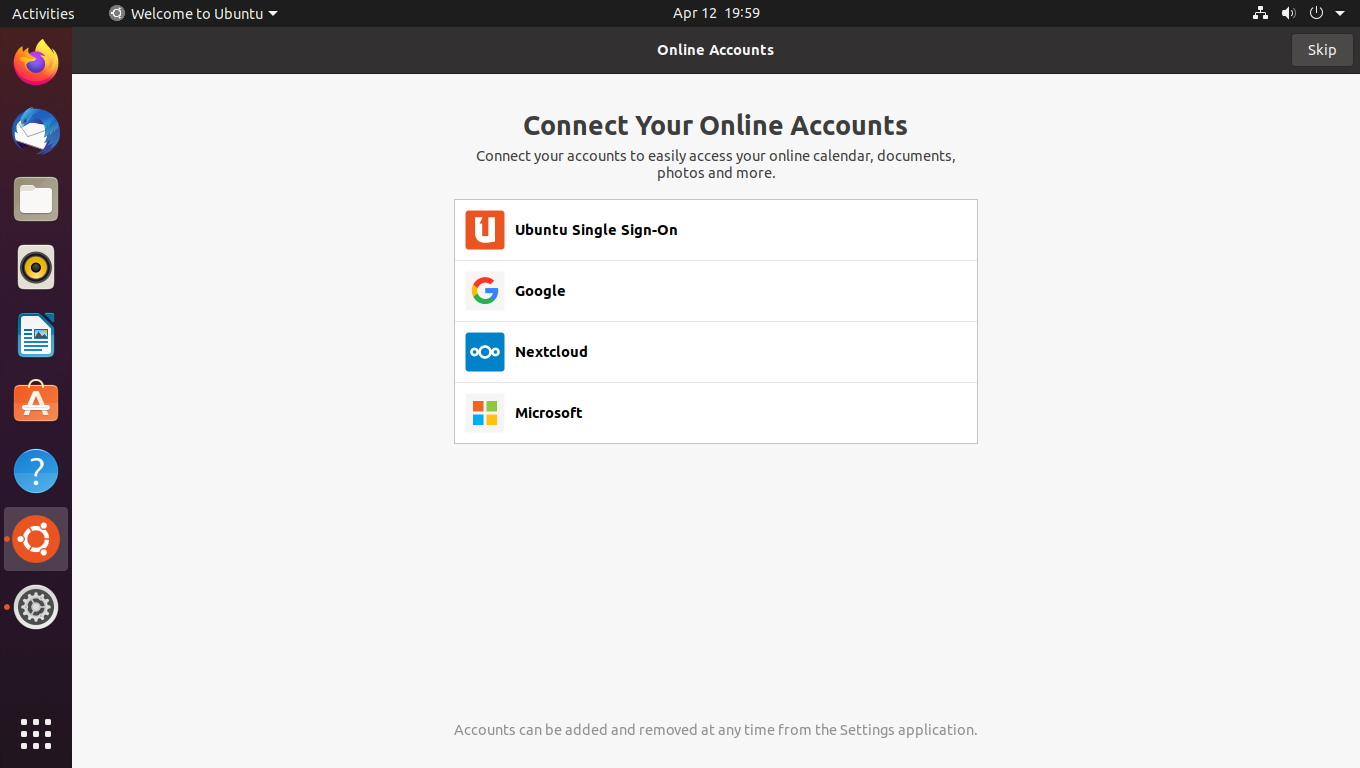Open system Settings from the dock
The height and width of the screenshot is (768, 1360).
[36, 606]
